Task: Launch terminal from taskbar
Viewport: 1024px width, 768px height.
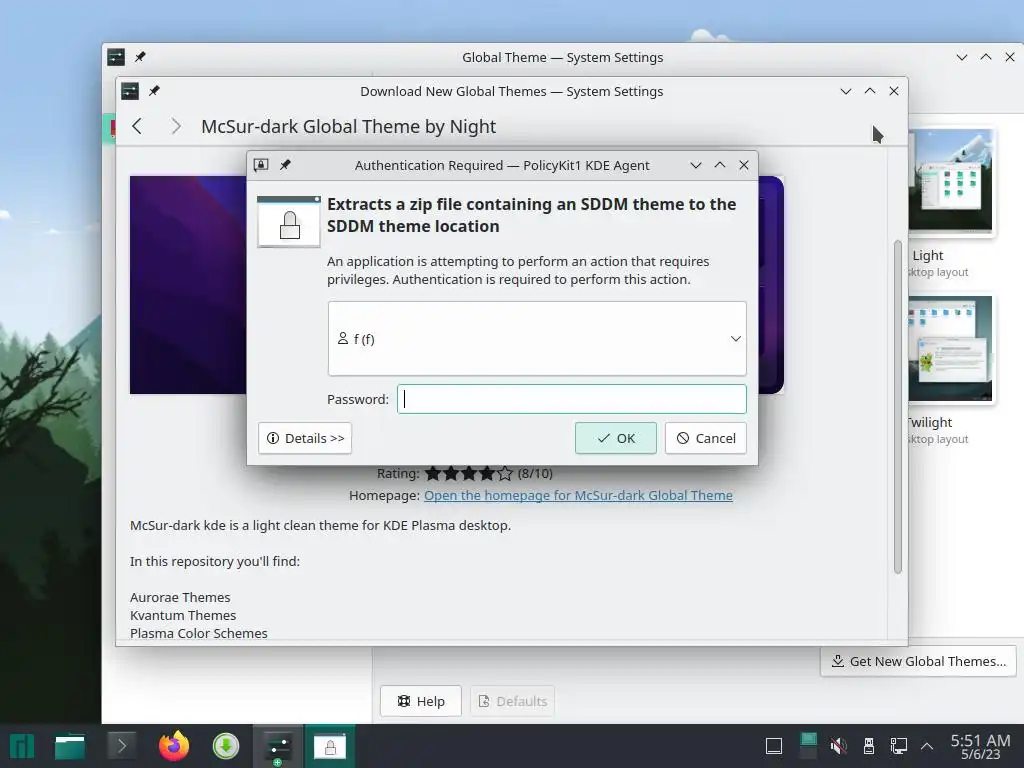Action: [x=121, y=746]
